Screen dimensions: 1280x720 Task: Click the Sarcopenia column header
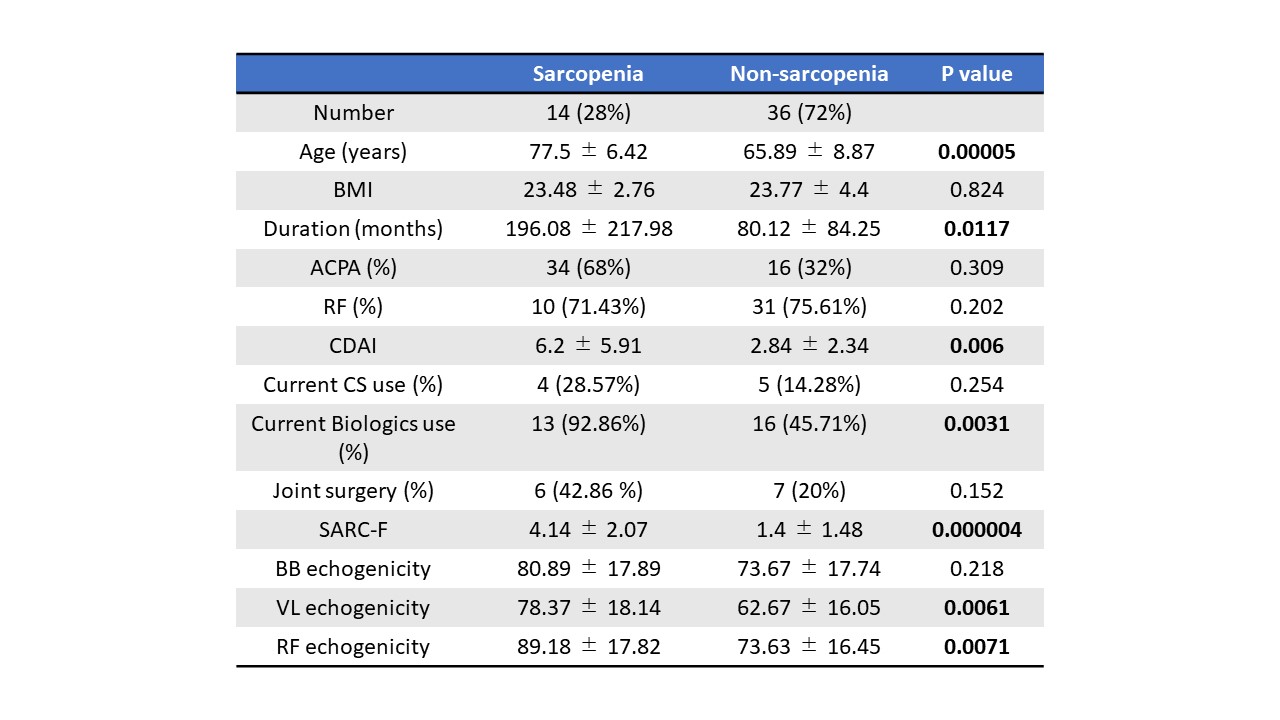pyautogui.click(x=587, y=74)
